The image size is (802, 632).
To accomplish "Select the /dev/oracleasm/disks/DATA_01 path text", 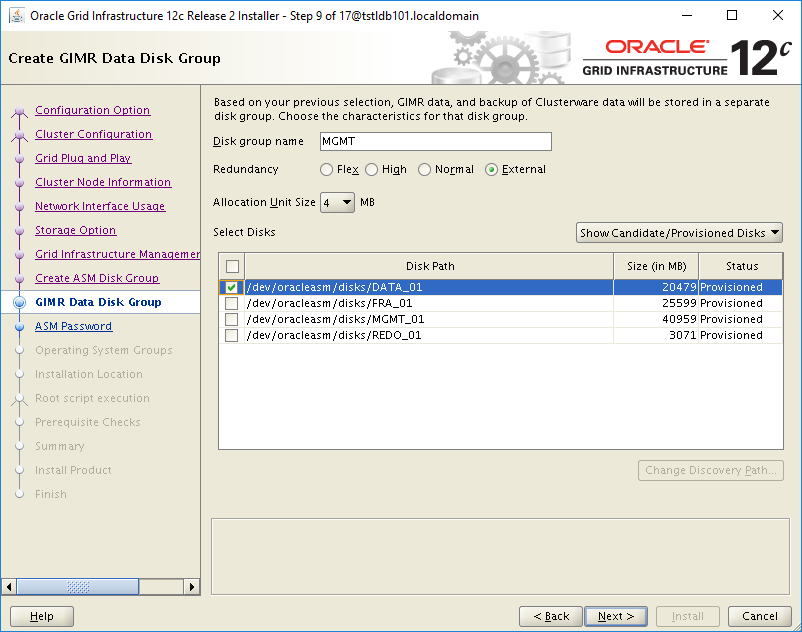I will click(x=335, y=287).
